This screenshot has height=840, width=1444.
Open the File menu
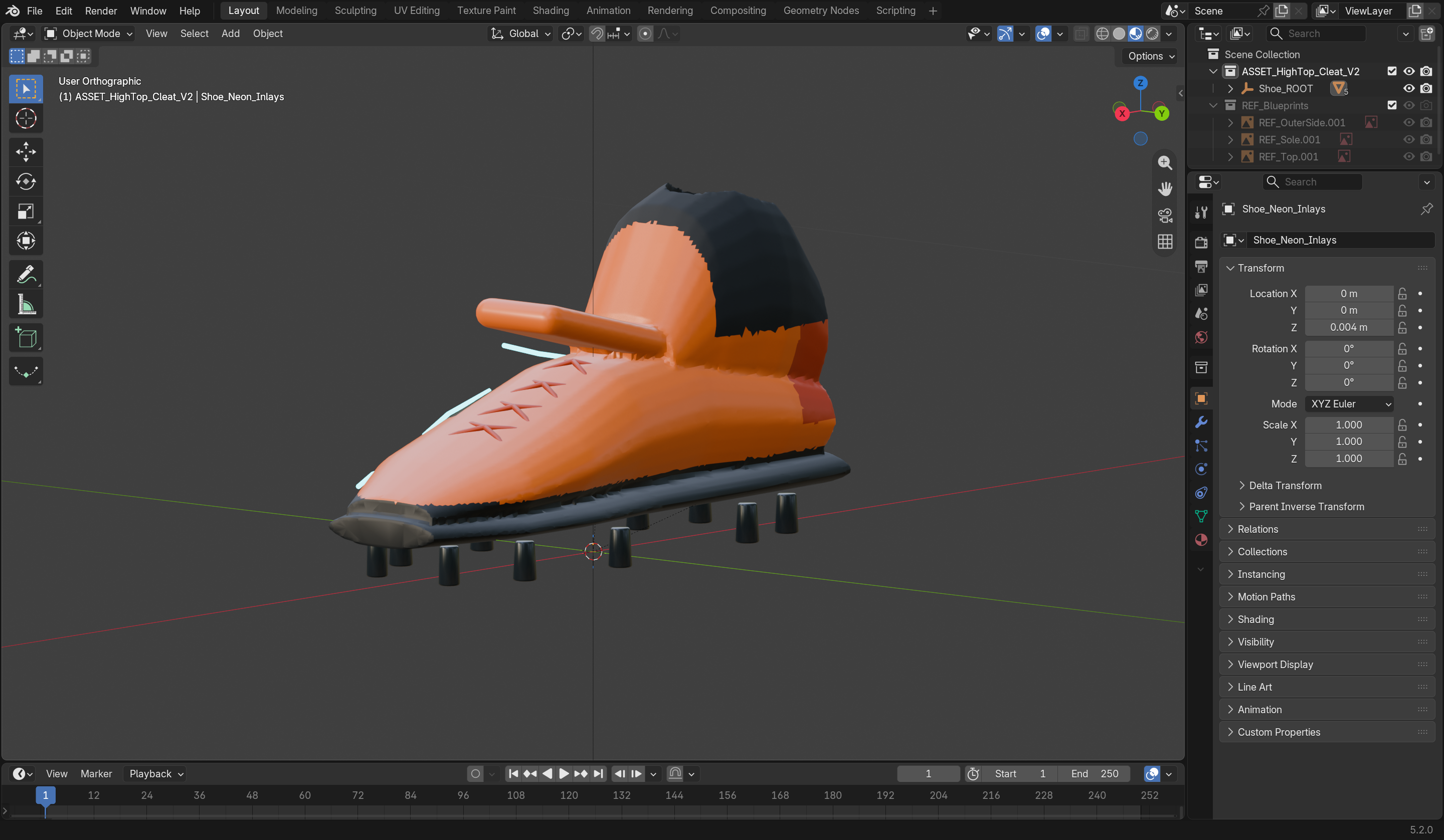(35, 11)
